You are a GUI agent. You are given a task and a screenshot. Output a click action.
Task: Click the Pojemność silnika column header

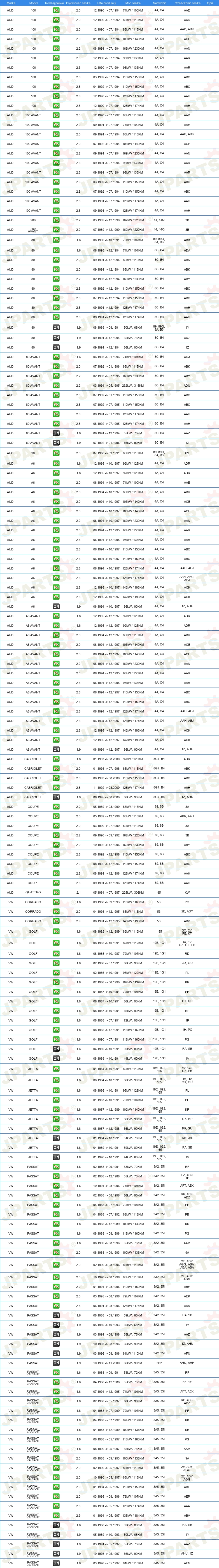(78, 3)
